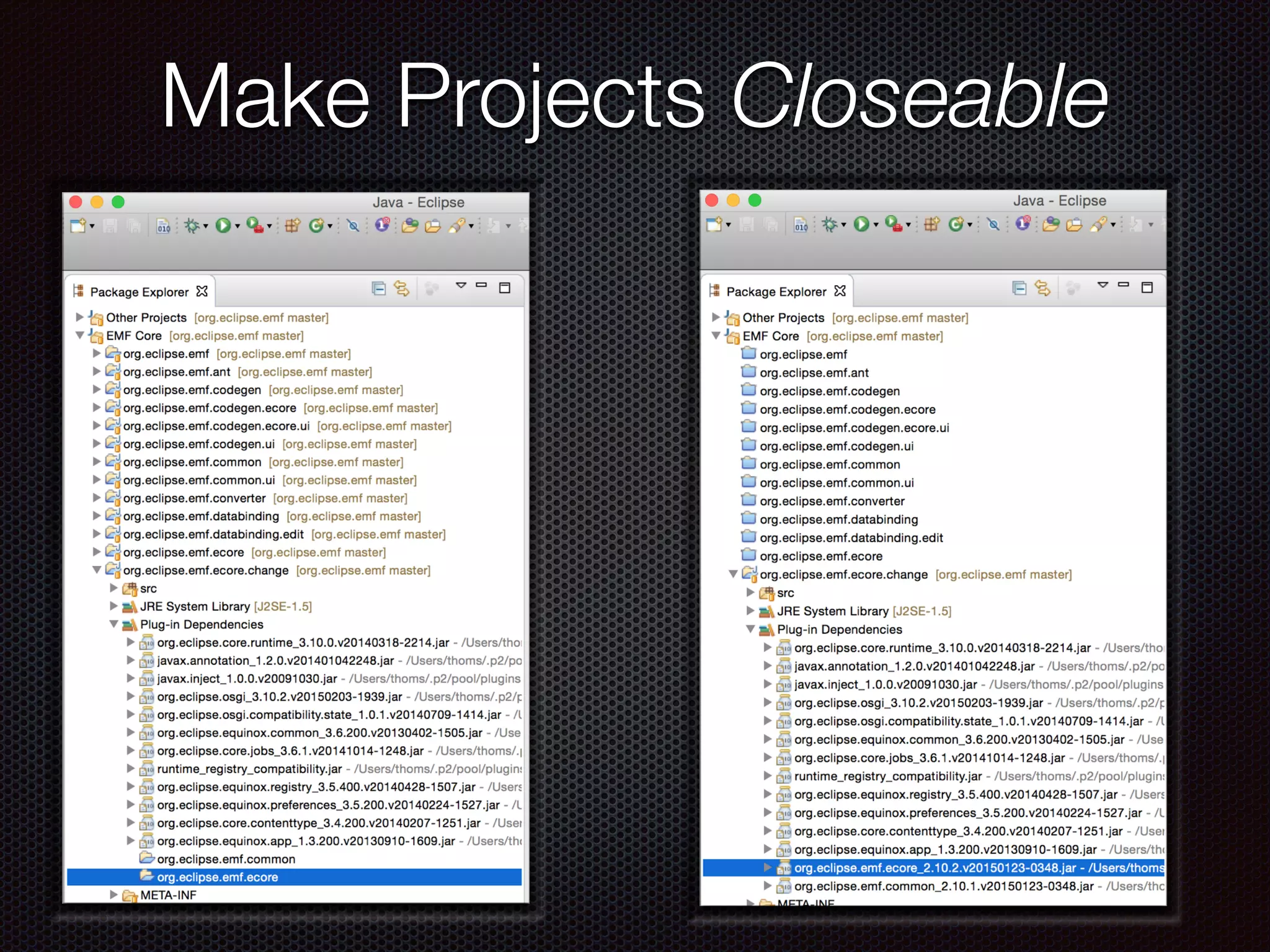The width and height of the screenshot is (1270, 952).
Task: Click the New wizard icon in right Eclipse window
Action: [x=715, y=224]
